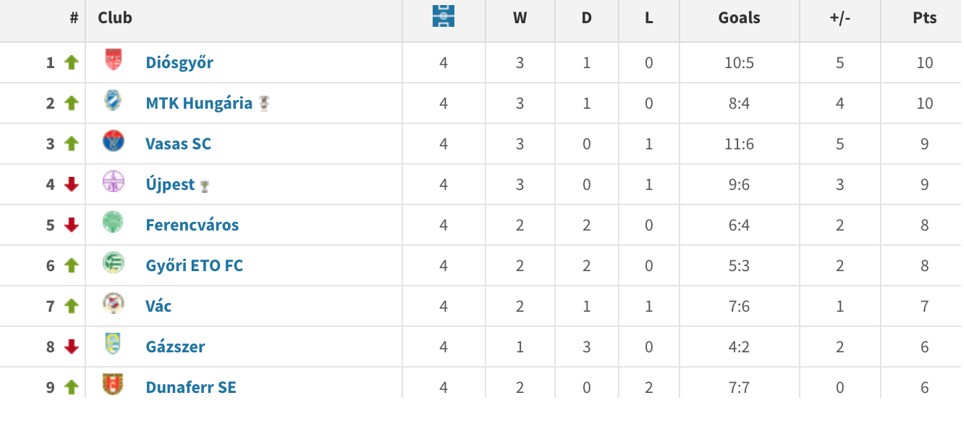This screenshot has width=964, height=422.
Task: Click the W wins column header
Action: (520, 18)
